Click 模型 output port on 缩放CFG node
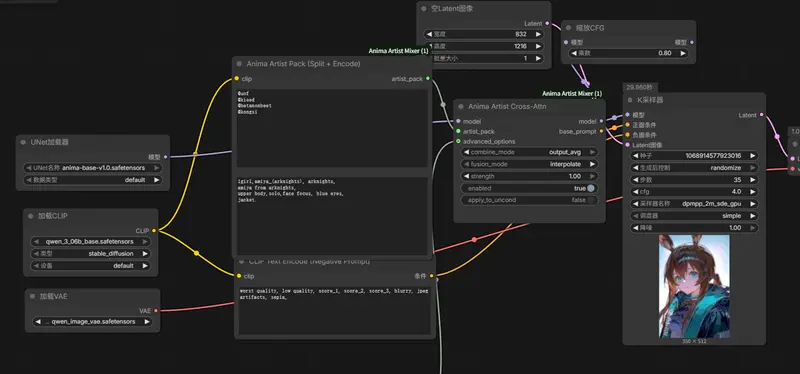This screenshot has height=374, width=800. tap(692, 42)
